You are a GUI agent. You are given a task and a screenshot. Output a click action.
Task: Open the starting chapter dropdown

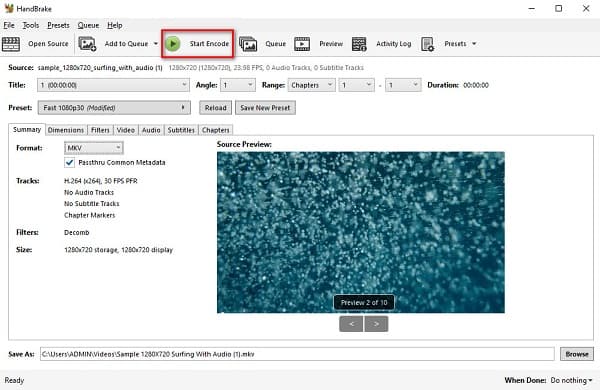[357, 85]
